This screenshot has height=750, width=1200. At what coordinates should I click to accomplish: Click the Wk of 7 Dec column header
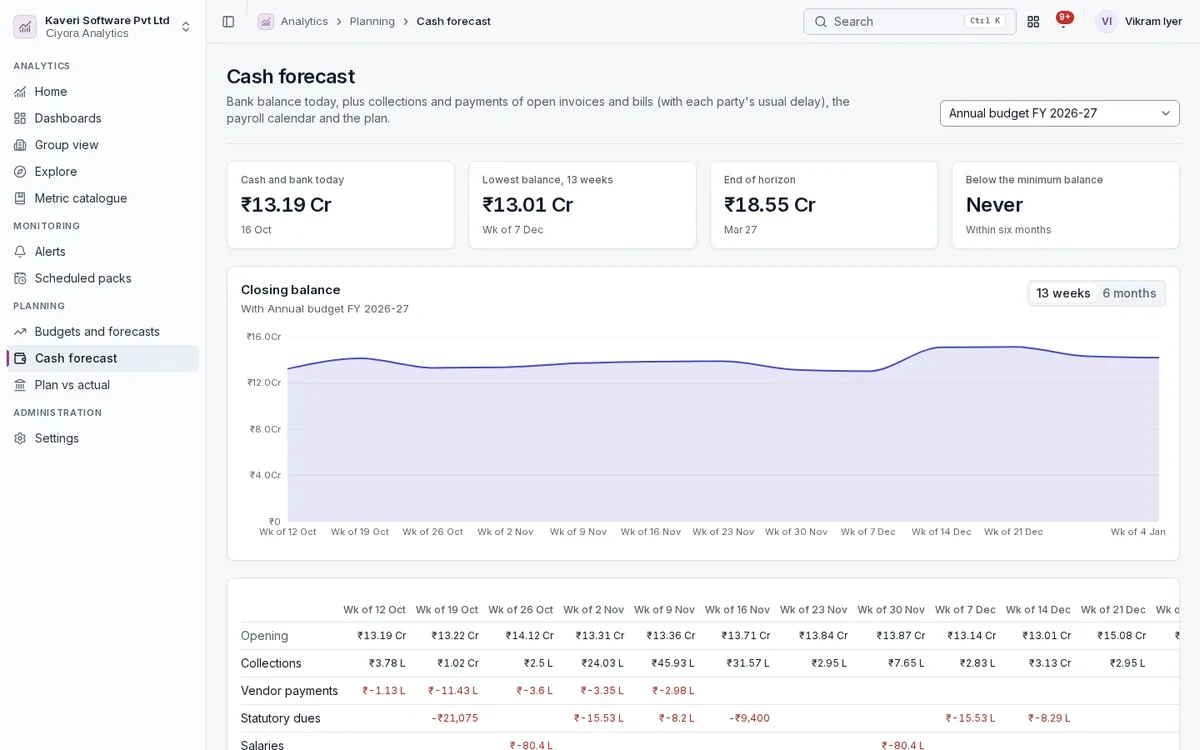[x=965, y=610]
